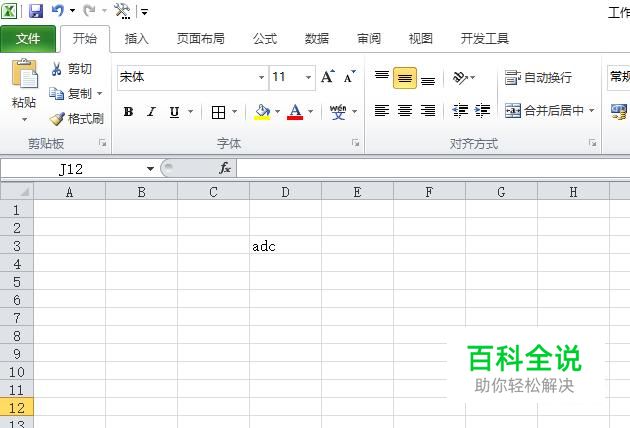Screen dimensions: 630x428
Task: Open Customize Quick Access Toolbar dropdown
Action: click(145, 12)
